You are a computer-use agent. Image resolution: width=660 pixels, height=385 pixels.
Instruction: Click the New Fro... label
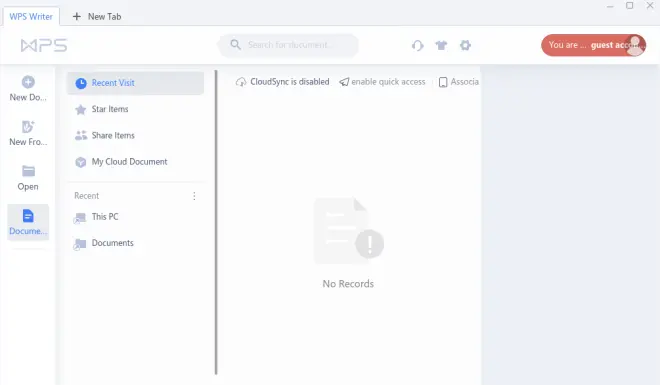click(x=28, y=142)
